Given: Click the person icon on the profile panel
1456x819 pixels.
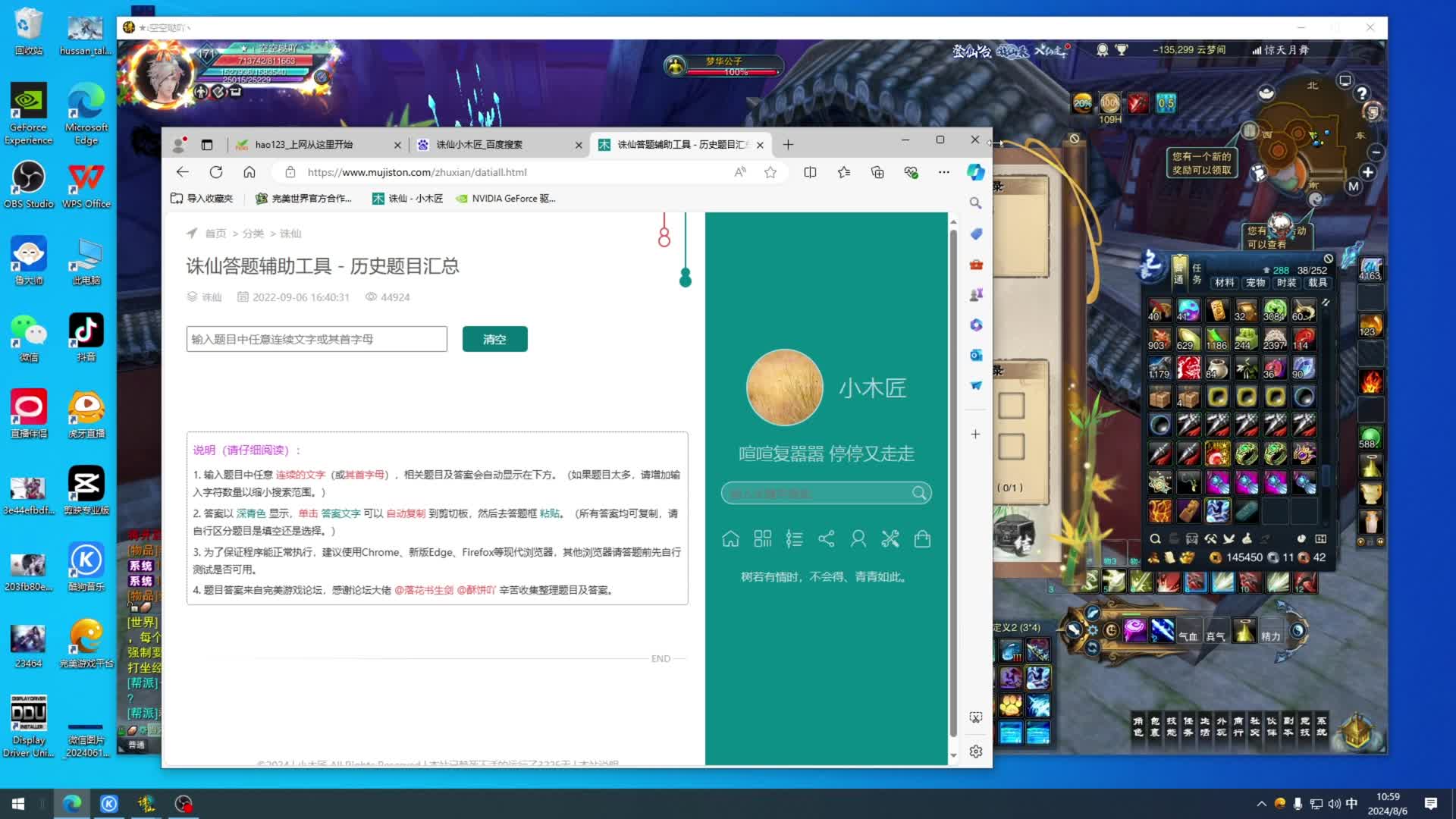Looking at the screenshot, I should pyautogui.click(x=858, y=538).
